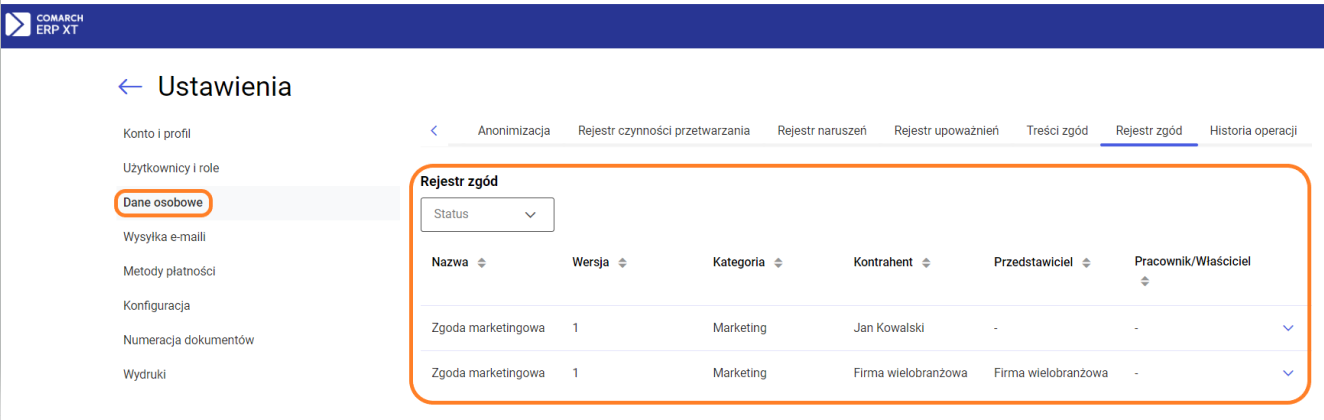
Task: Sort by Przedstawiciel column sort icon
Action: click(1086, 263)
